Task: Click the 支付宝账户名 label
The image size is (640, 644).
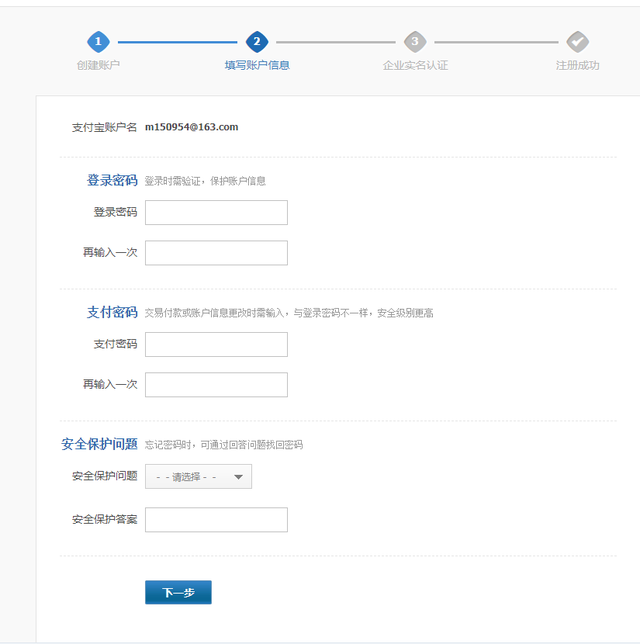Action: (x=104, y=127)
